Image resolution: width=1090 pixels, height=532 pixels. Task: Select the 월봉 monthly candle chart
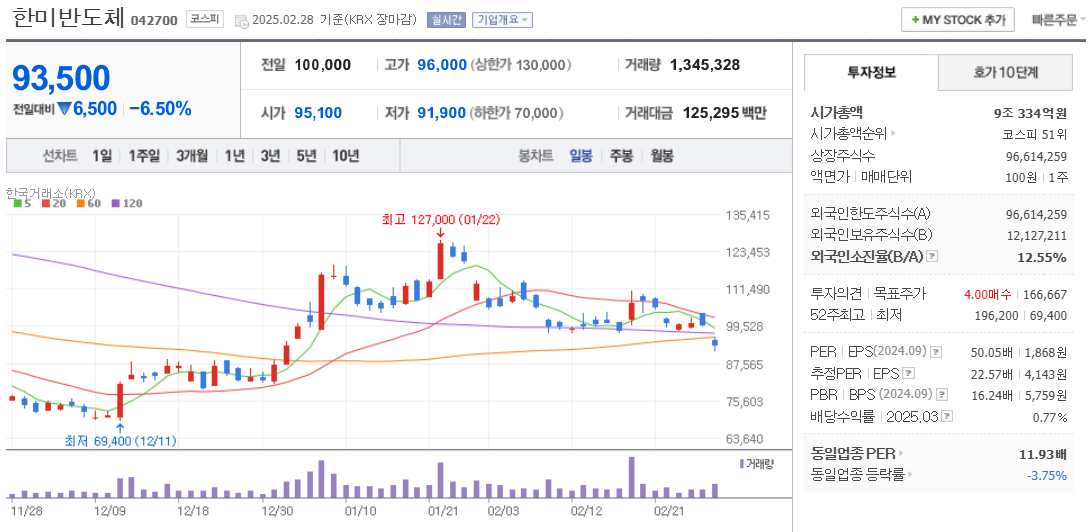pos(662,156)
